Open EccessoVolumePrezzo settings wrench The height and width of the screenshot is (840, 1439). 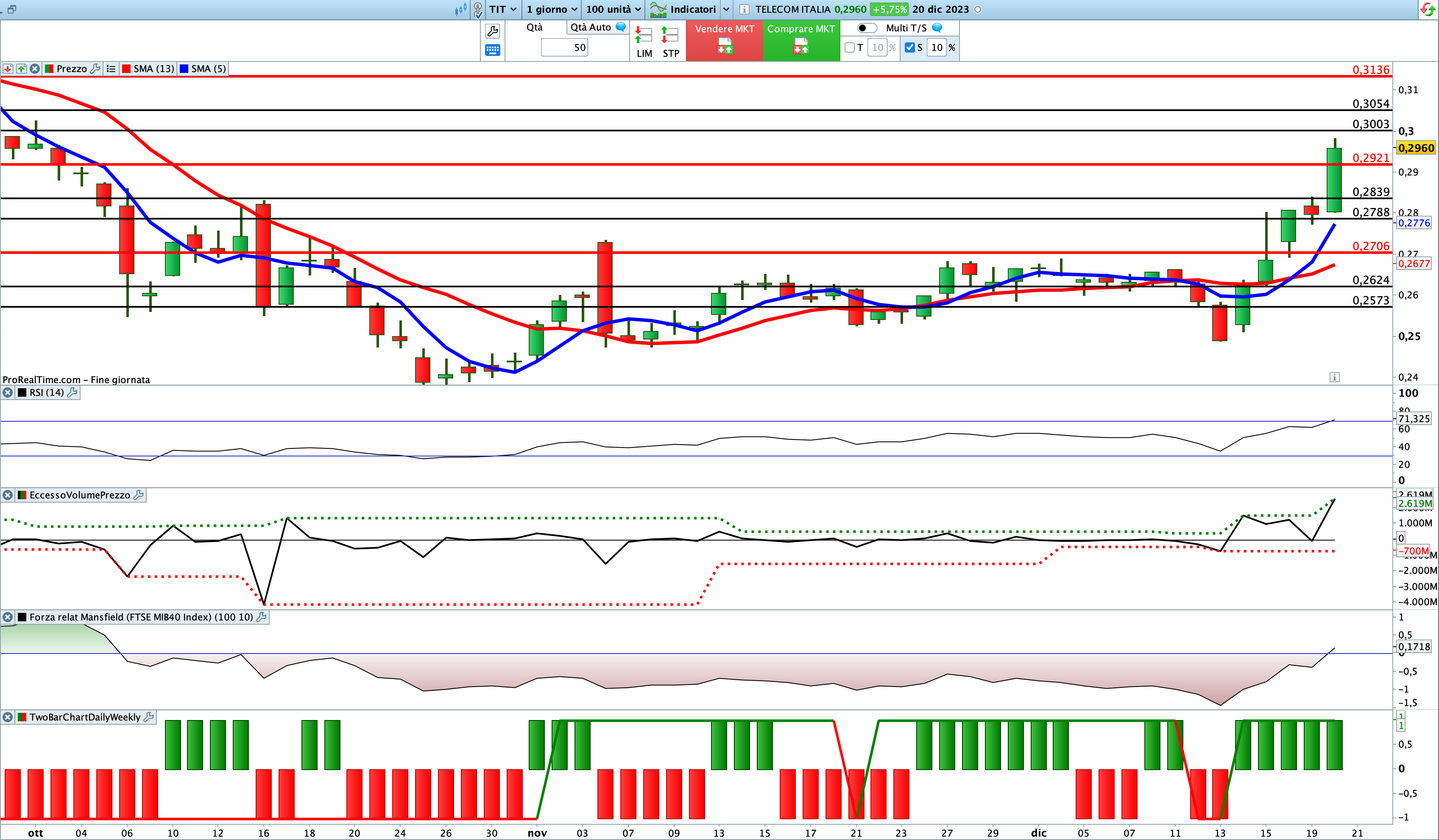(138, 495)
